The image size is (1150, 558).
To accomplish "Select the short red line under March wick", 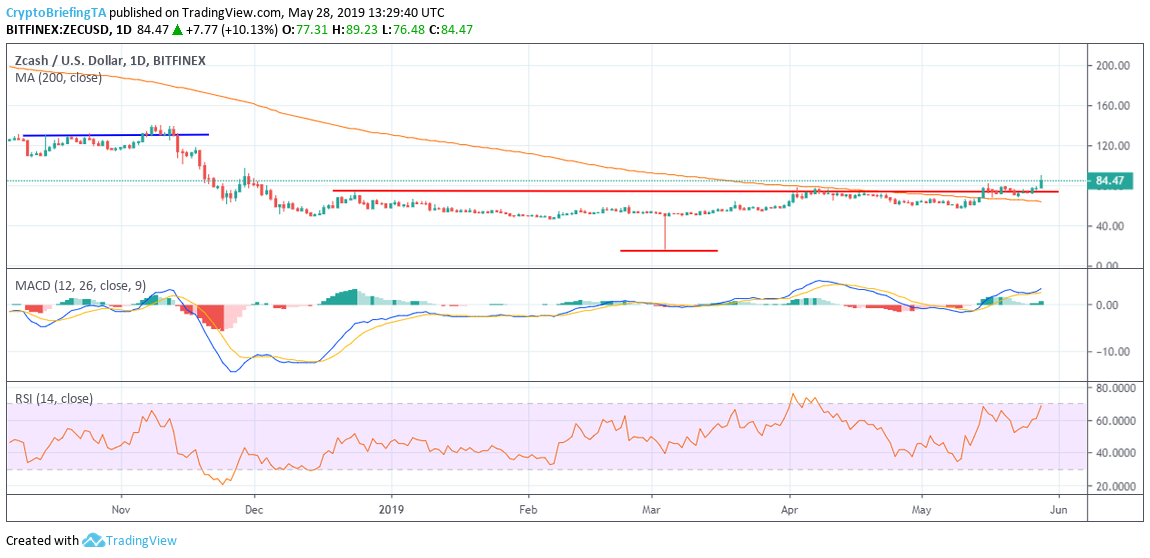I will coord(669,251).
